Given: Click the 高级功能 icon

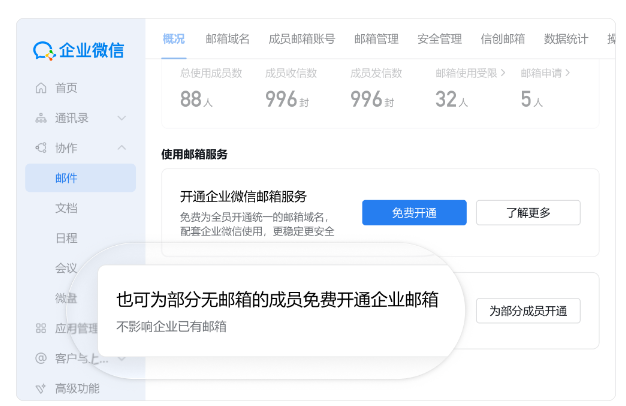Looking at the screenshot, I should pyautogui.click(x=41, y=388).
